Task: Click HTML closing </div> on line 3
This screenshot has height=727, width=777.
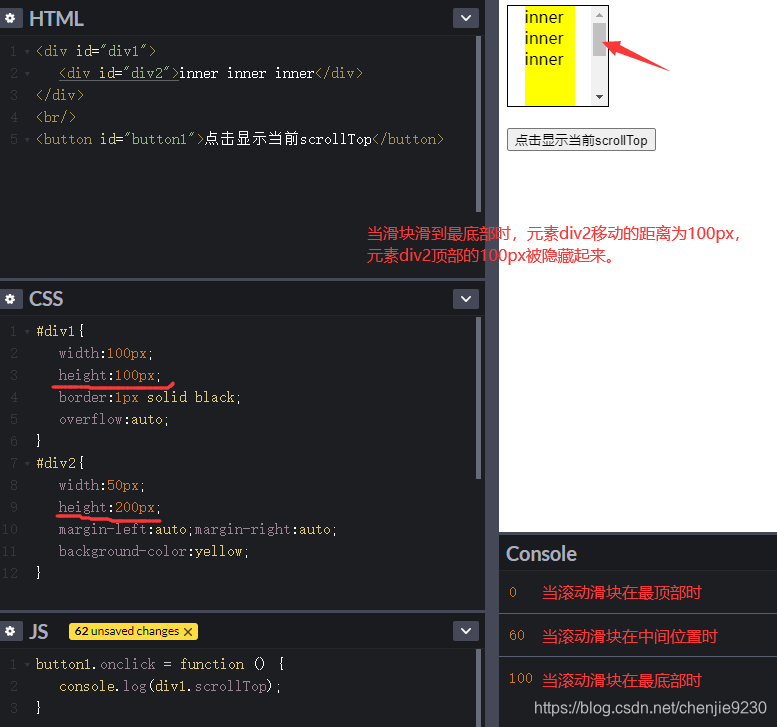Action: [x=60, y=95]
